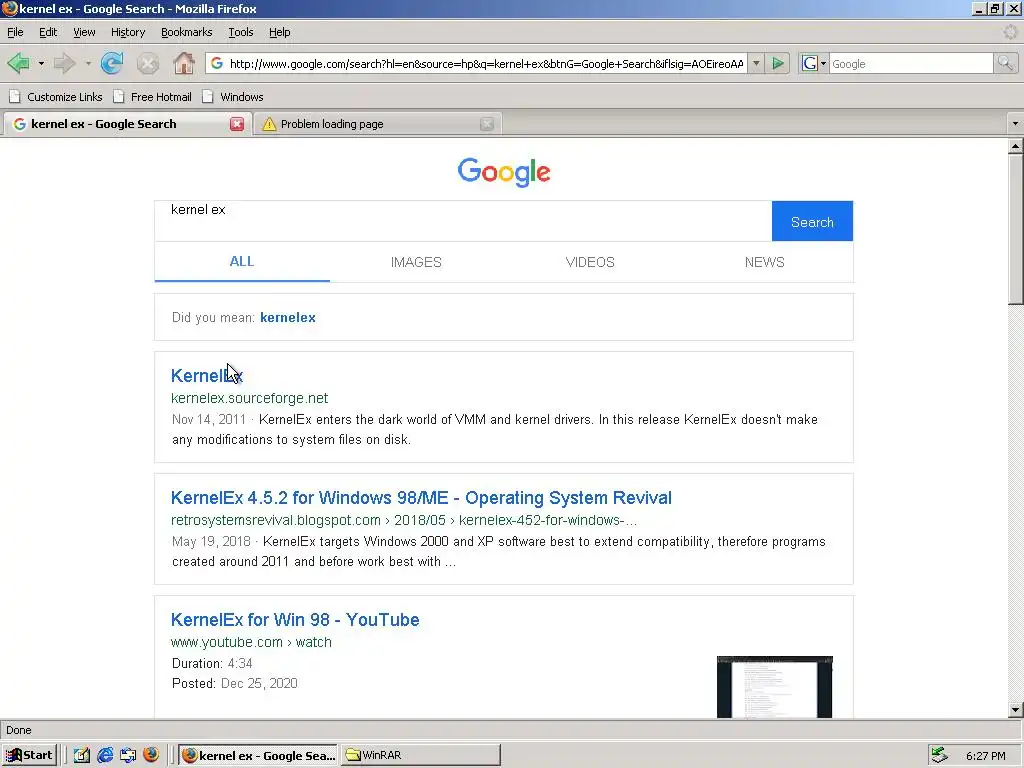Screen dimensions: 1024x768
Task: Click the system tray network icon
Action: [x=940, y=755]
